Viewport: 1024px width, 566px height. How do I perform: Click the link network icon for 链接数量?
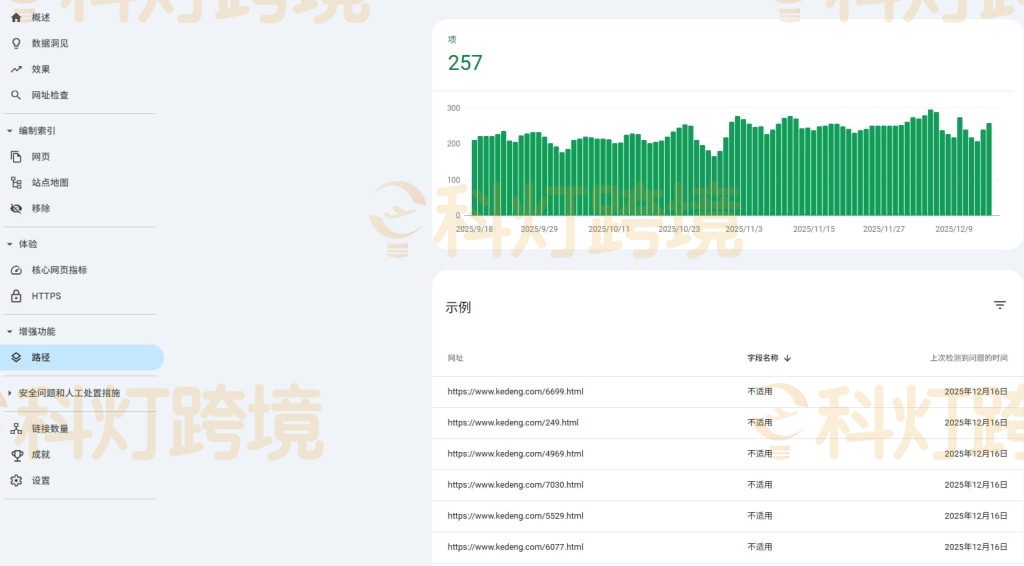tap(16, 429)
